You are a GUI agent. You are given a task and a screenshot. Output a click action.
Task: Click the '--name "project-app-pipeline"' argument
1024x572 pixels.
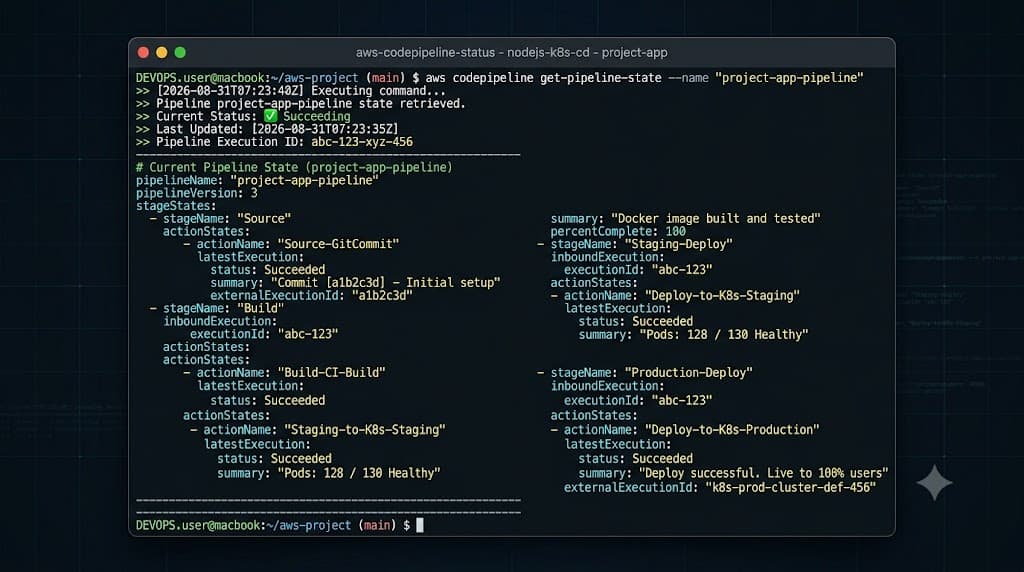tap(766, 78)
